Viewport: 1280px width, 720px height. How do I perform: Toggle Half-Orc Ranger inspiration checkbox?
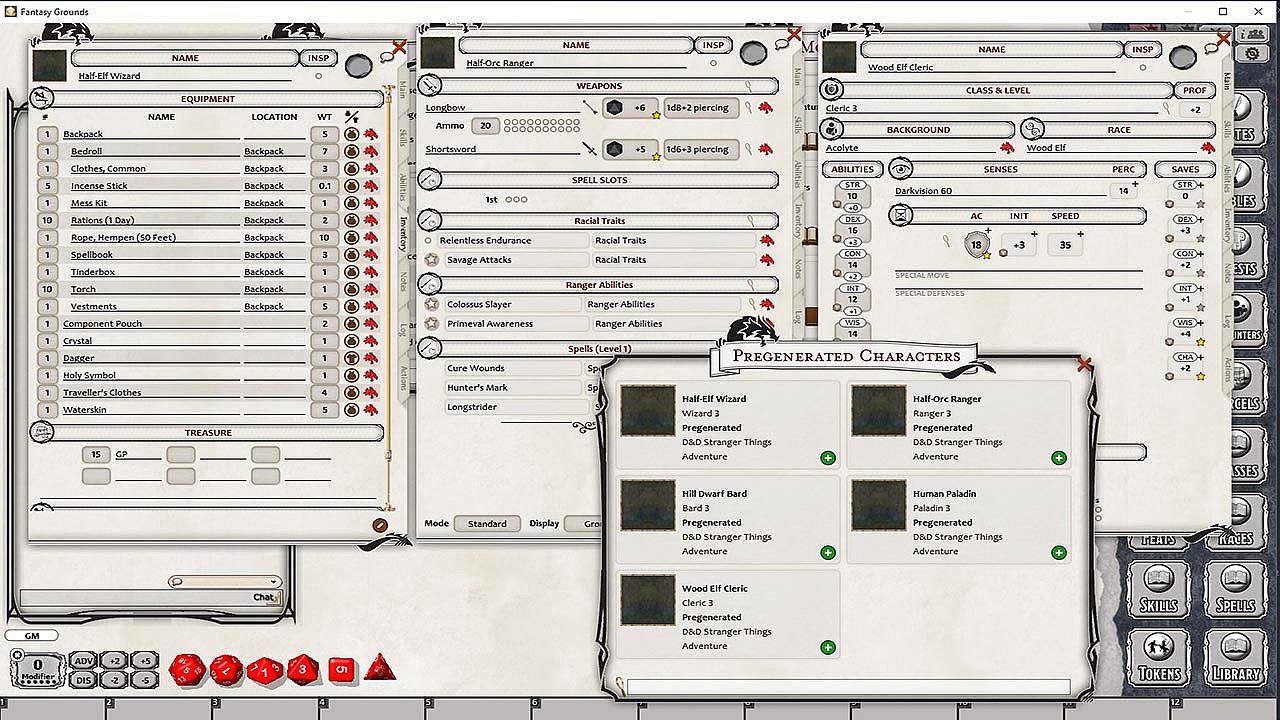713,63
